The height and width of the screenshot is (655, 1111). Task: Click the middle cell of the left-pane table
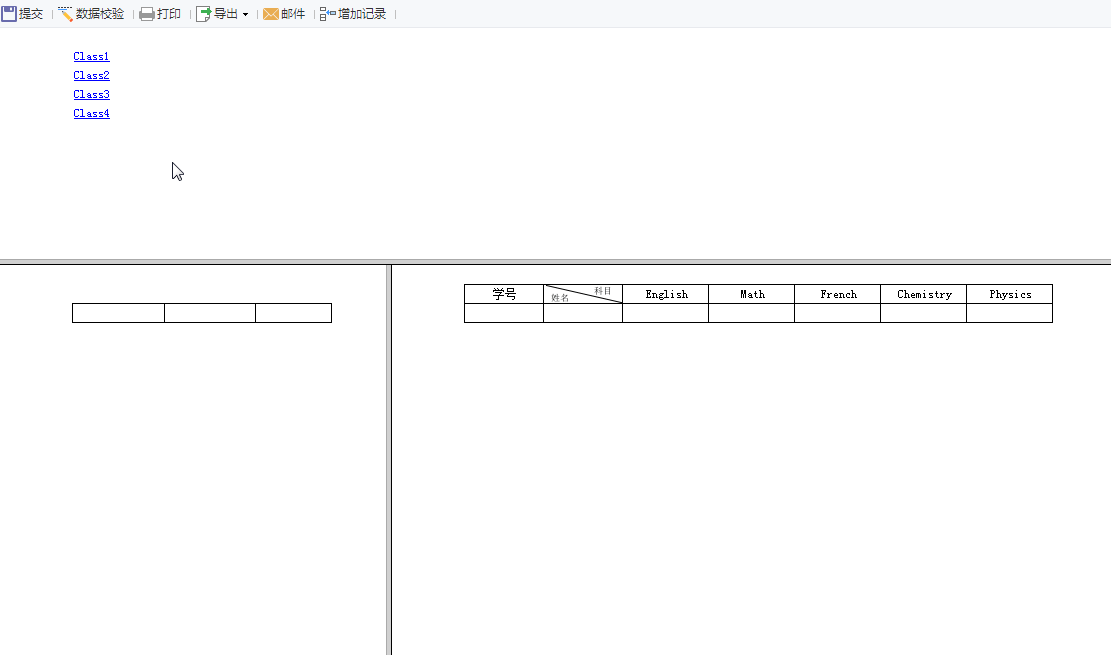tap(210, 313)
